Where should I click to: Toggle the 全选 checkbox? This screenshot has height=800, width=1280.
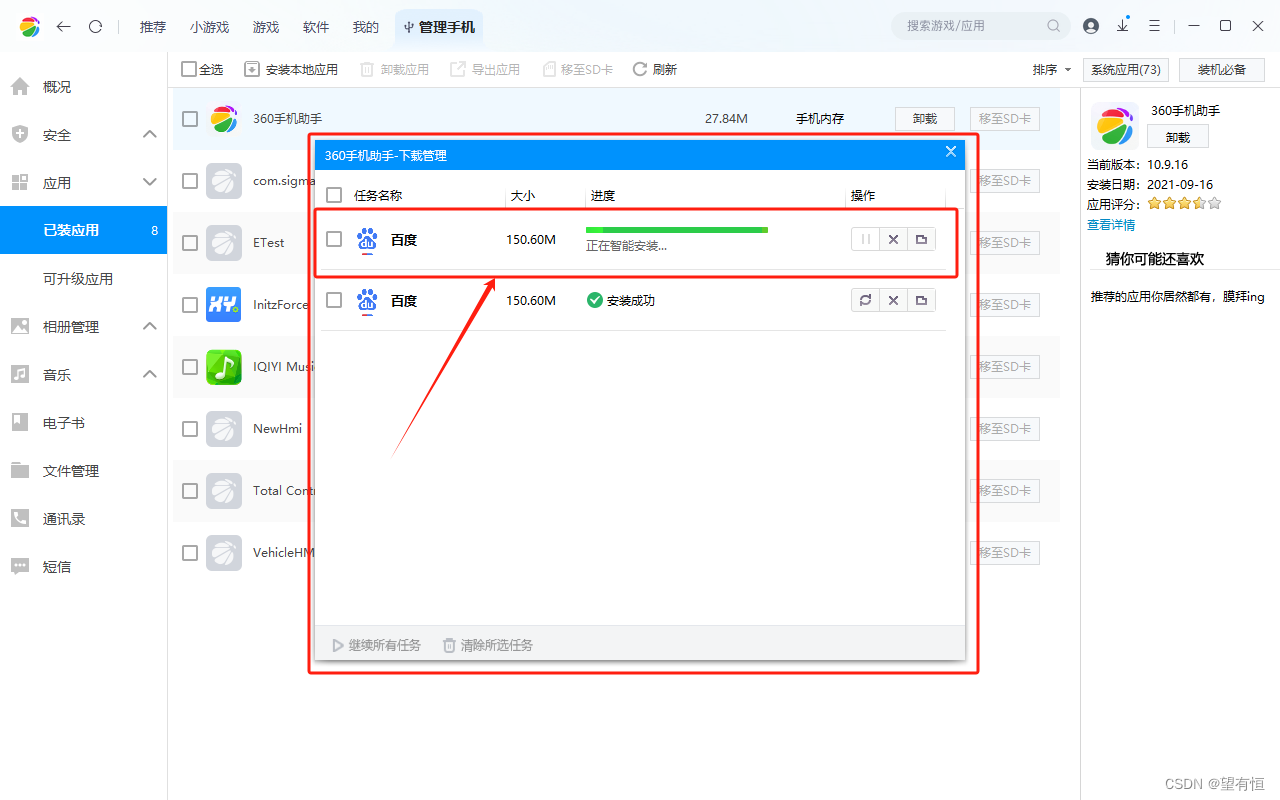tap(189, 69)
